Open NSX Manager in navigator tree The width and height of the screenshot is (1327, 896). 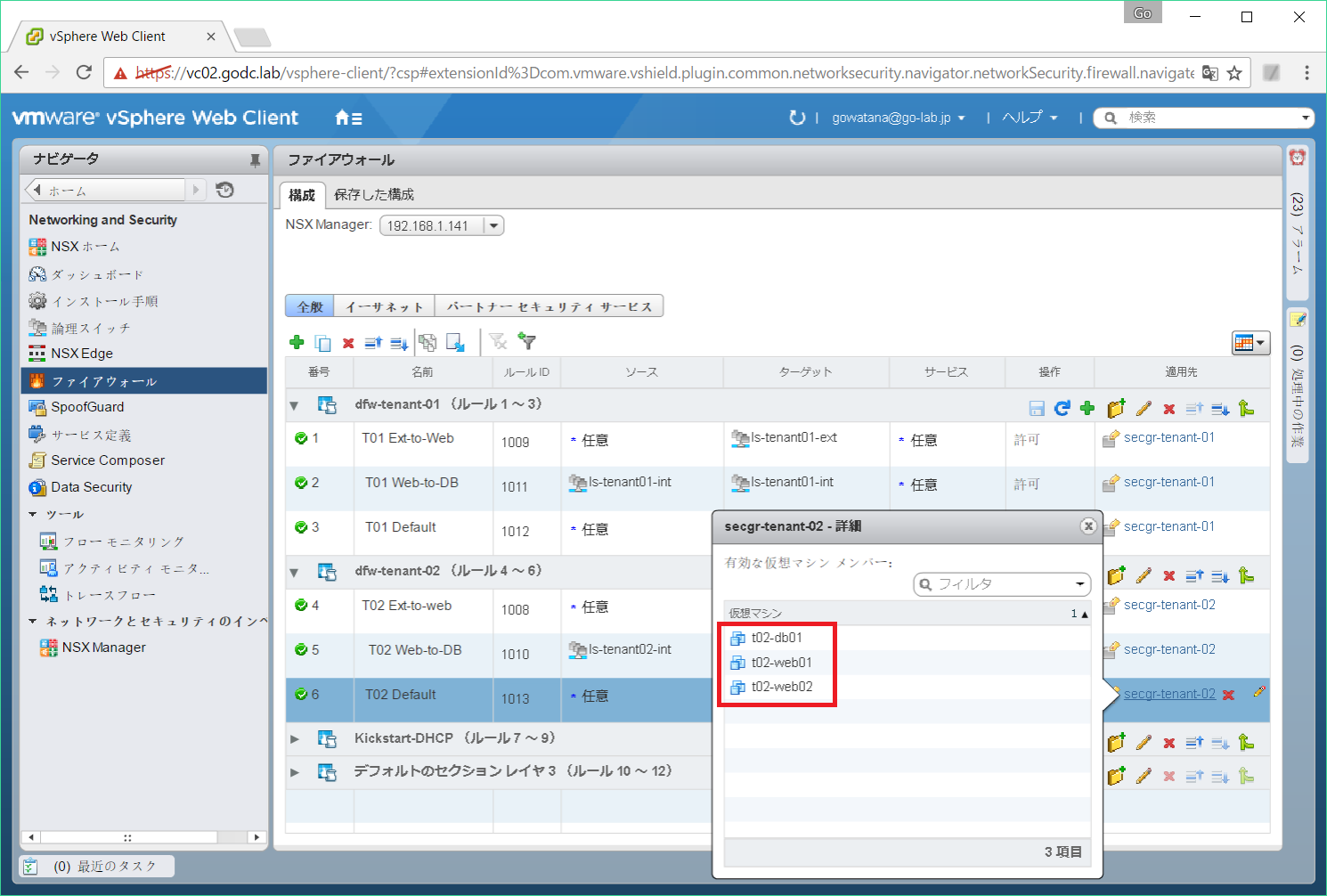click(x=93, y=648)
